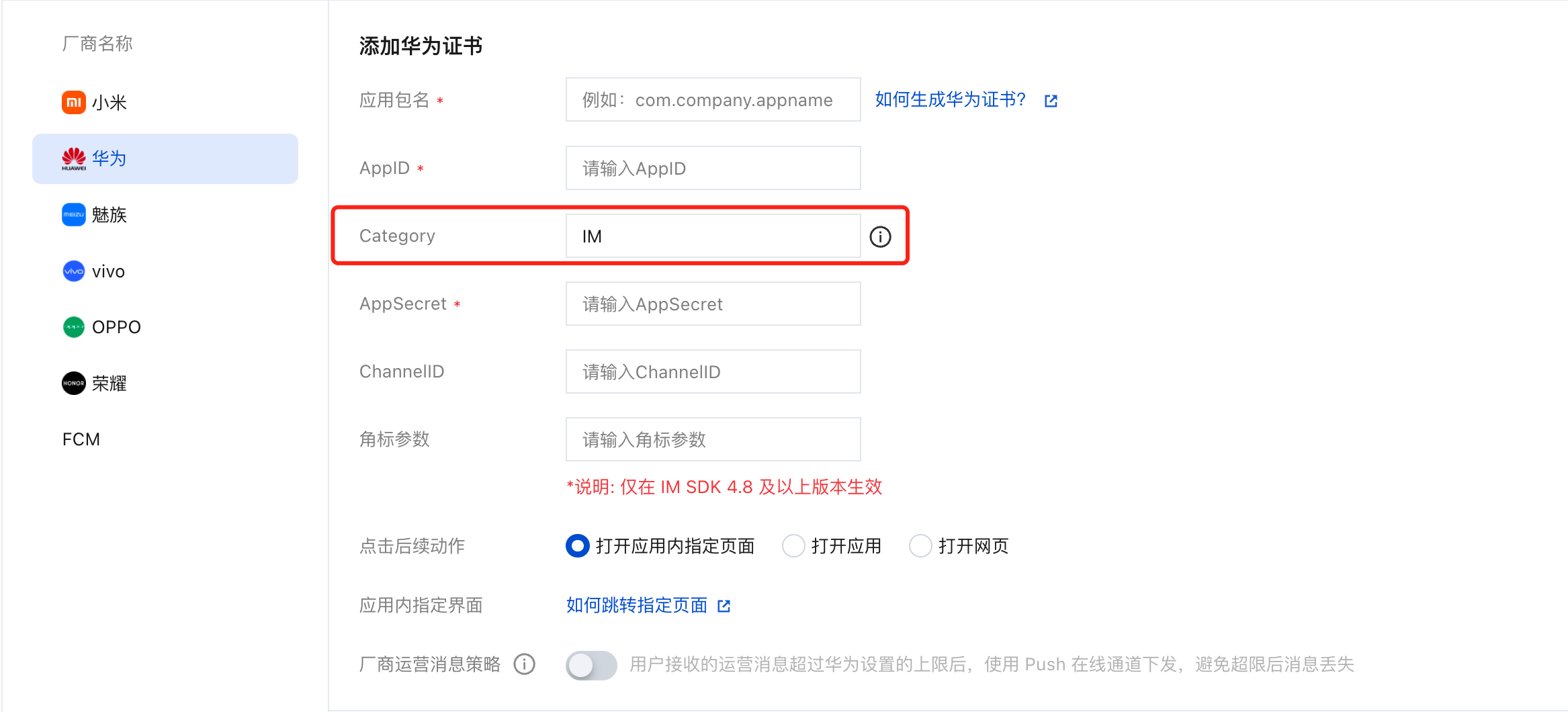This screenshot has height=712, width=1568.
Task: Click the AppSecret input field
Action: tap(713, 304)
